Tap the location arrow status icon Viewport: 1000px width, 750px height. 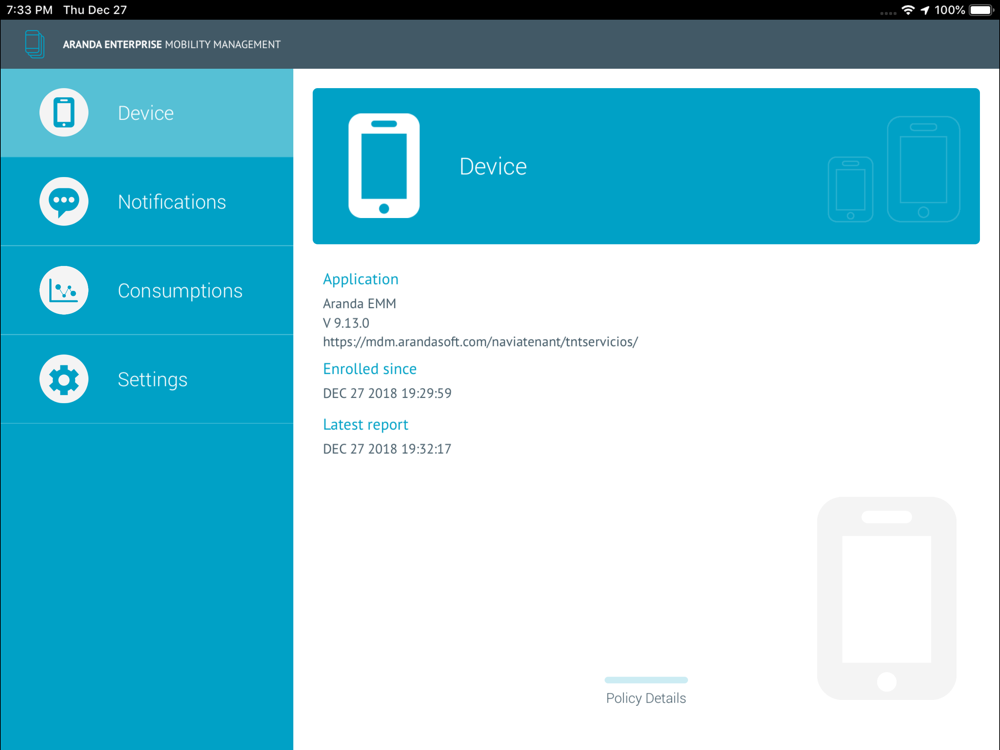(925, 10)
